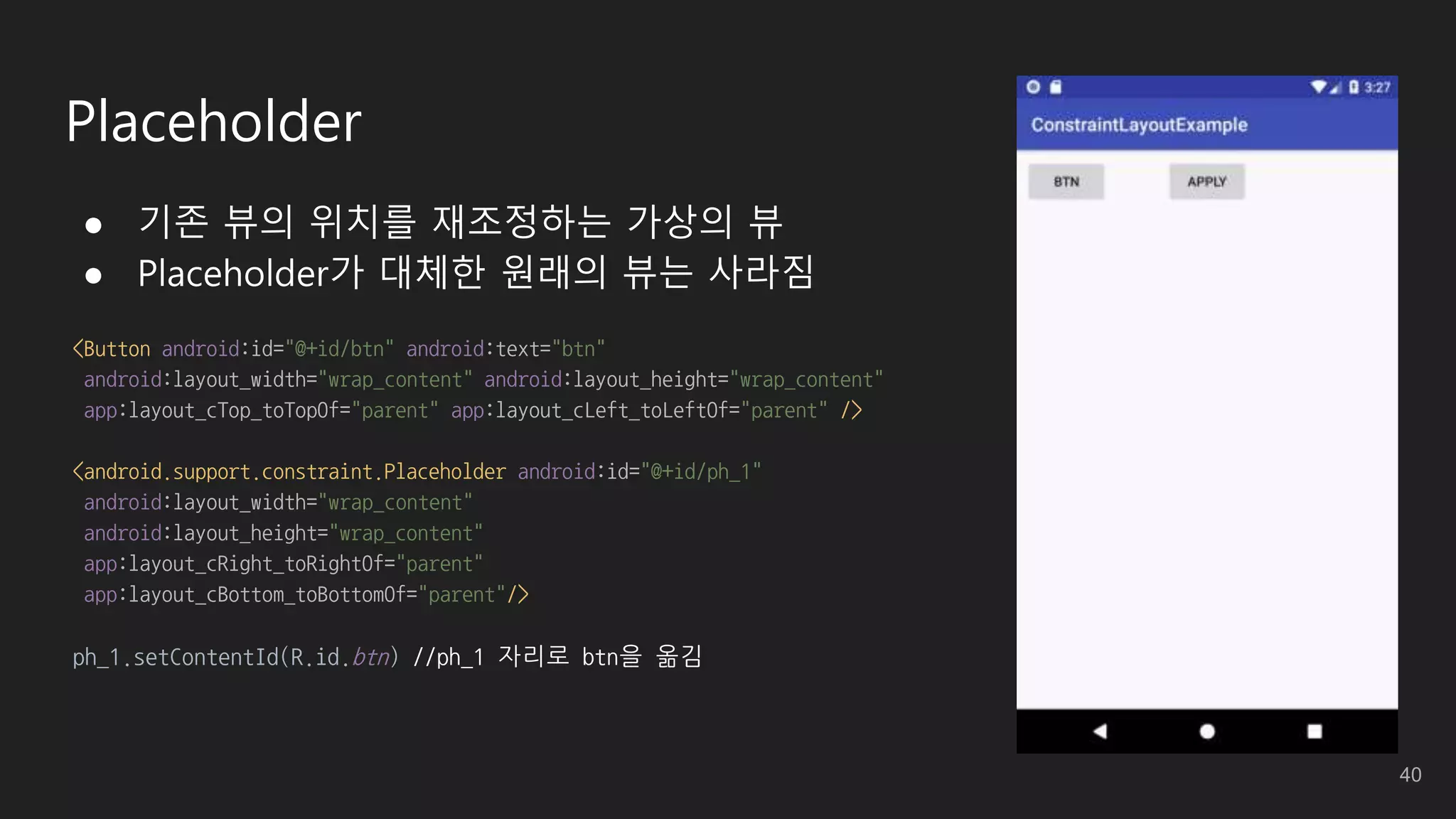Click the bullet line starting with Placeholder가
Viewport: 1456px width, 819px height.
coord(476,272)
